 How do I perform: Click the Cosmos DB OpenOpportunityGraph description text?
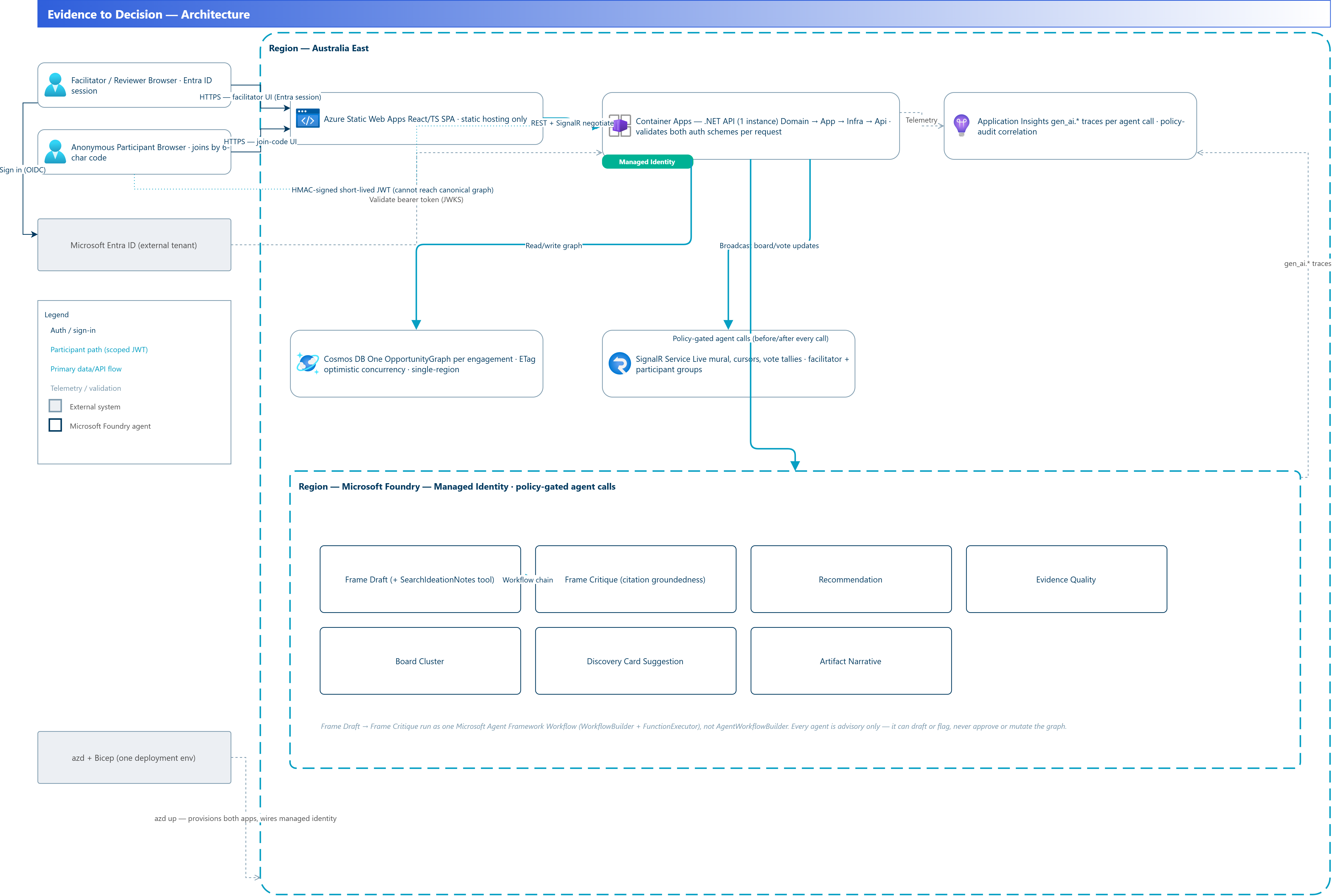pyautogui.click(x=429, y=364)
